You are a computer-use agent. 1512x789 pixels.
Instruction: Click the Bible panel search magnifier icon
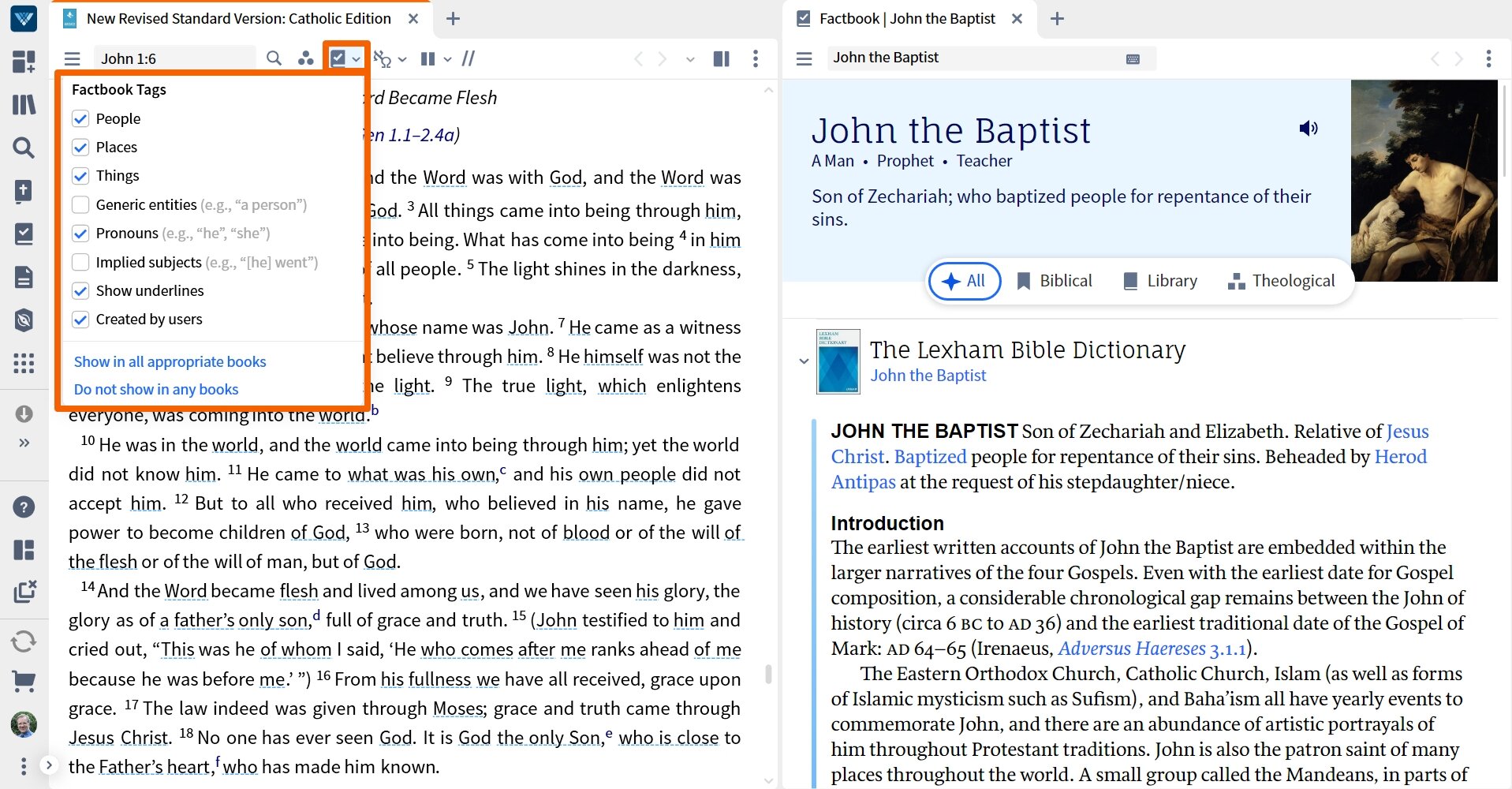tap(274, 58)
